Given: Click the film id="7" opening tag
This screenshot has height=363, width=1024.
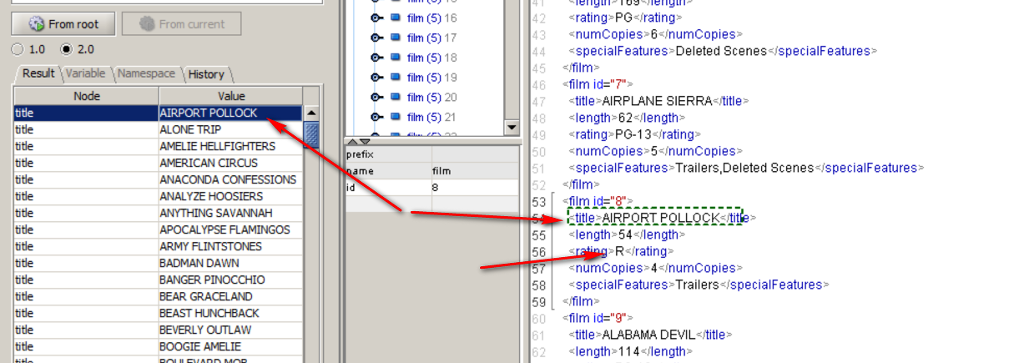Looking at the screenshot, I should click(x=597, y=84).
